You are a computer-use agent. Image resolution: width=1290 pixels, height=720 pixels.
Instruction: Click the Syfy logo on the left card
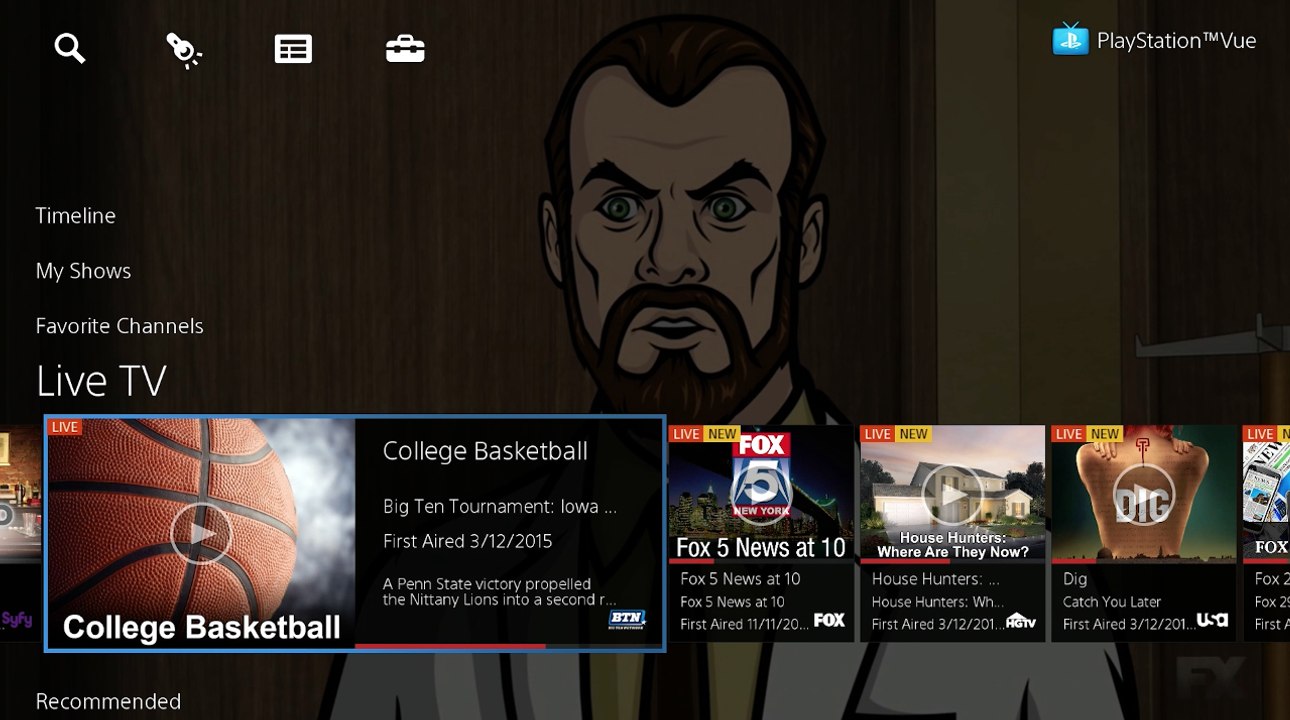pyautogui.click(x=17, y=619)
